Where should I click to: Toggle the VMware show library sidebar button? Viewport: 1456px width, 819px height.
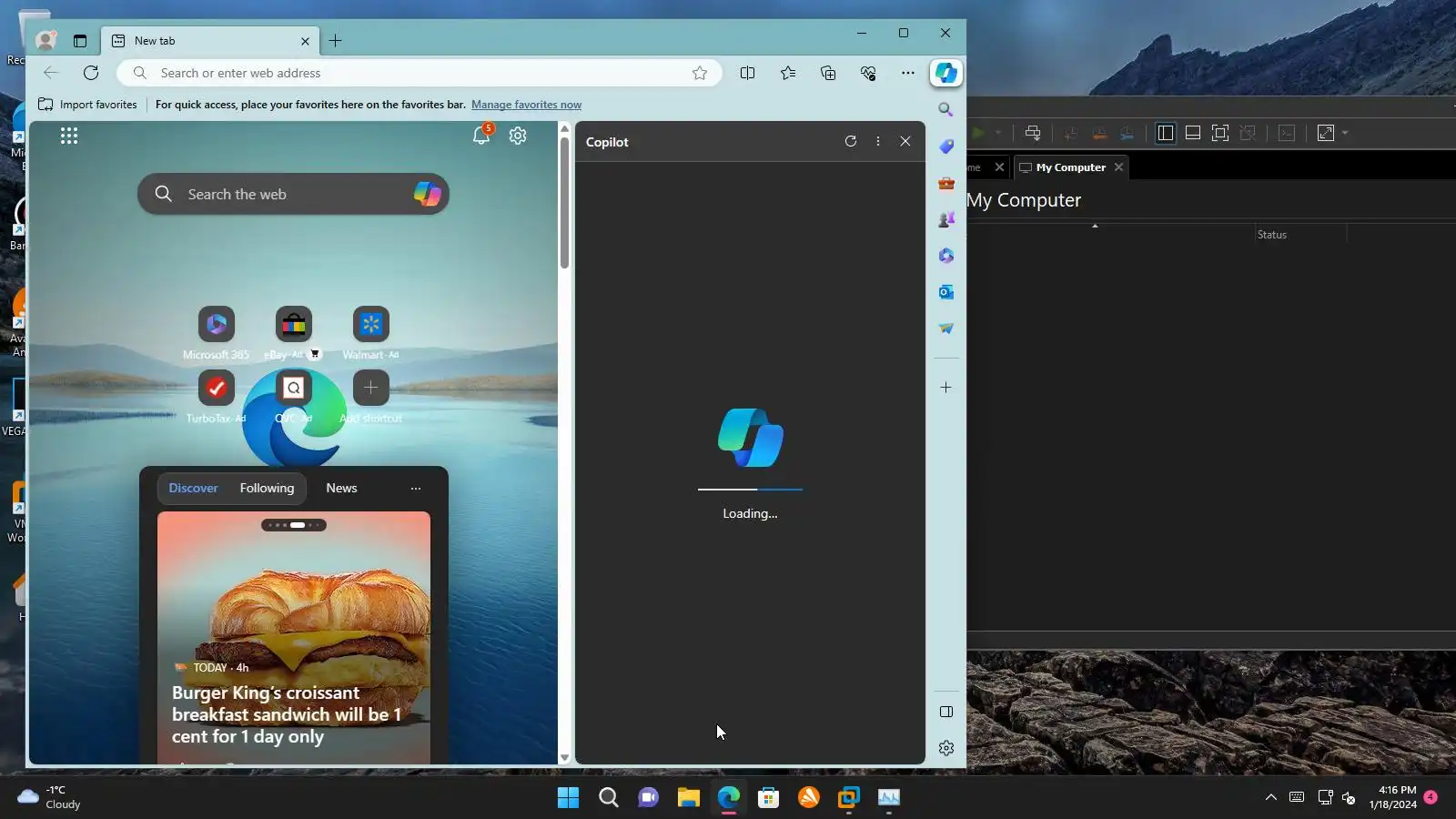click(x=1165, y=133)
